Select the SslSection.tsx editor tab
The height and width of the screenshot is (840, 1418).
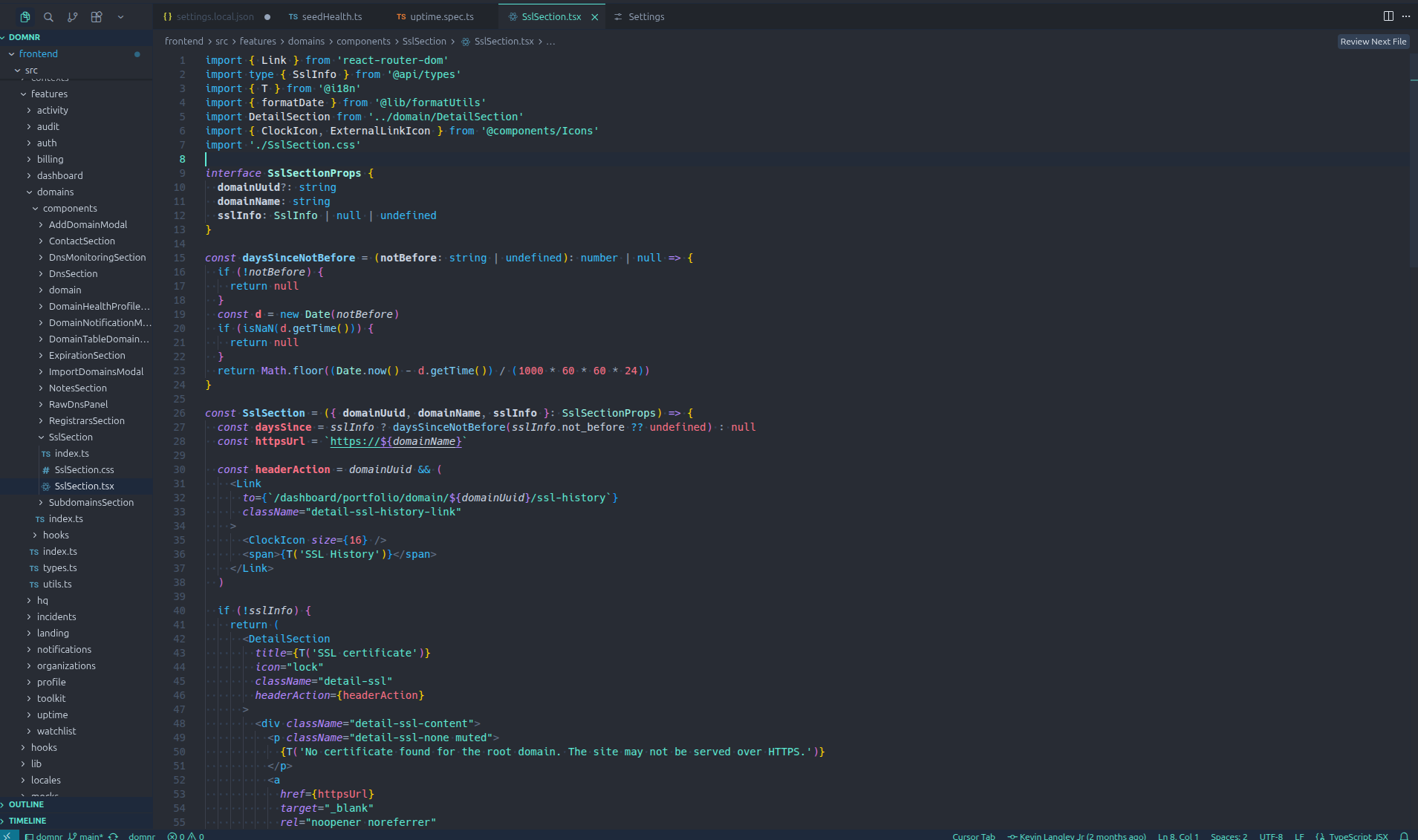pos(551,16)
